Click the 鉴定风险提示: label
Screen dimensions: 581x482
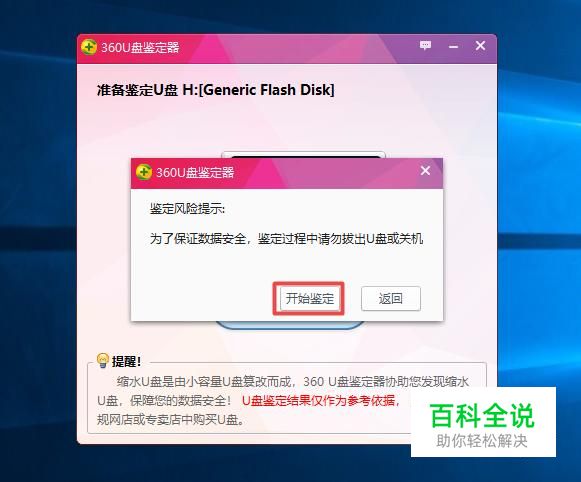click(x=187, y=209)
